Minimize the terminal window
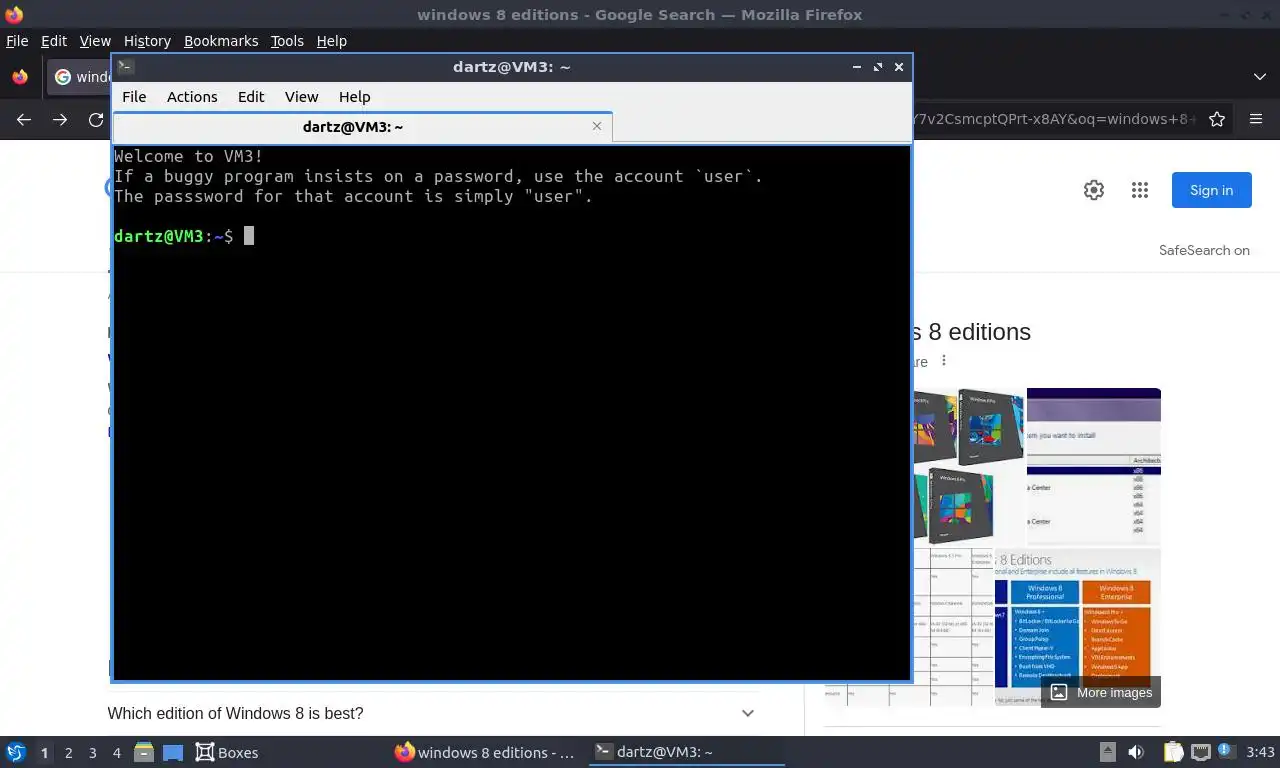Image resolution: width=1280 pixels, height=768 pixels. (x=857, y=67)
